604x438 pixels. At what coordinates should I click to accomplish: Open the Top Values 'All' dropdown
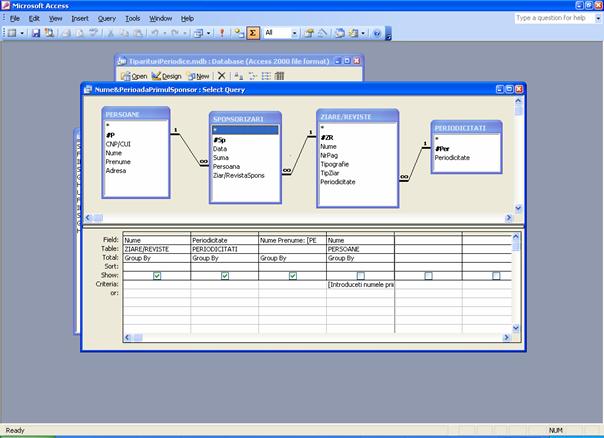pos(294,33)
